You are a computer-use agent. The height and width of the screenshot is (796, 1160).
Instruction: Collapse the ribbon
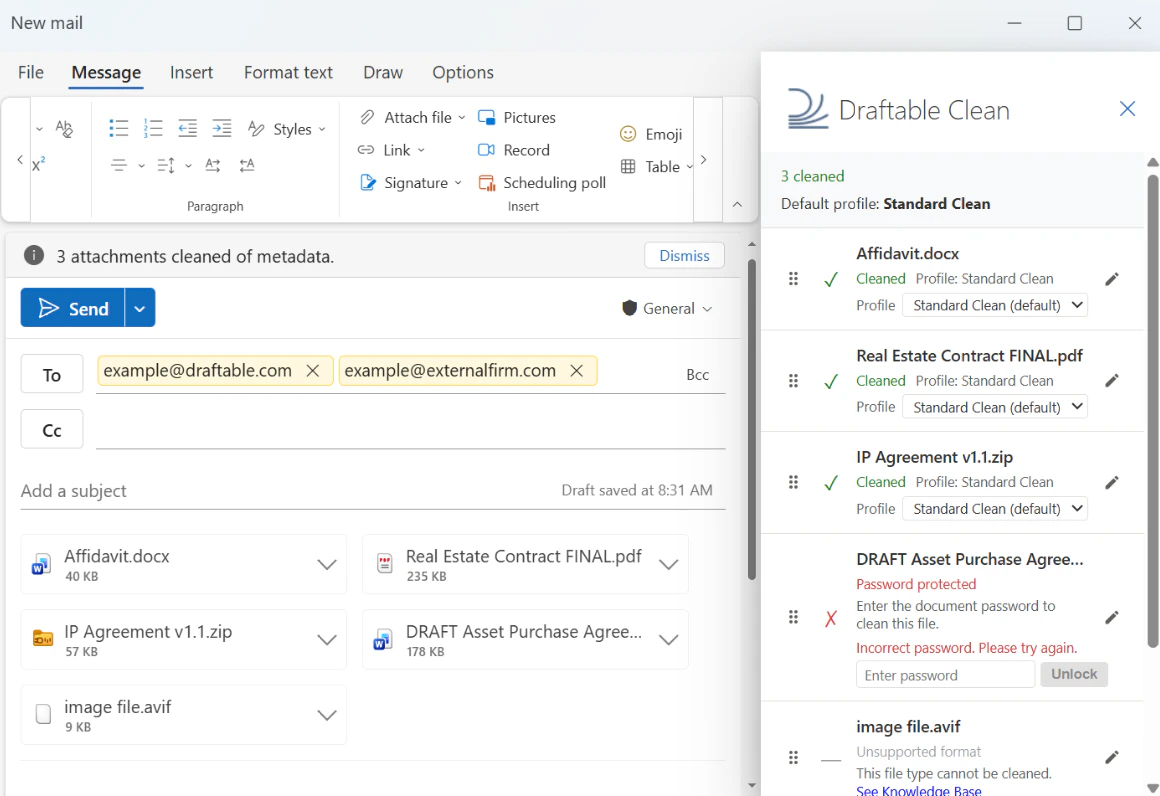[737, 204]
